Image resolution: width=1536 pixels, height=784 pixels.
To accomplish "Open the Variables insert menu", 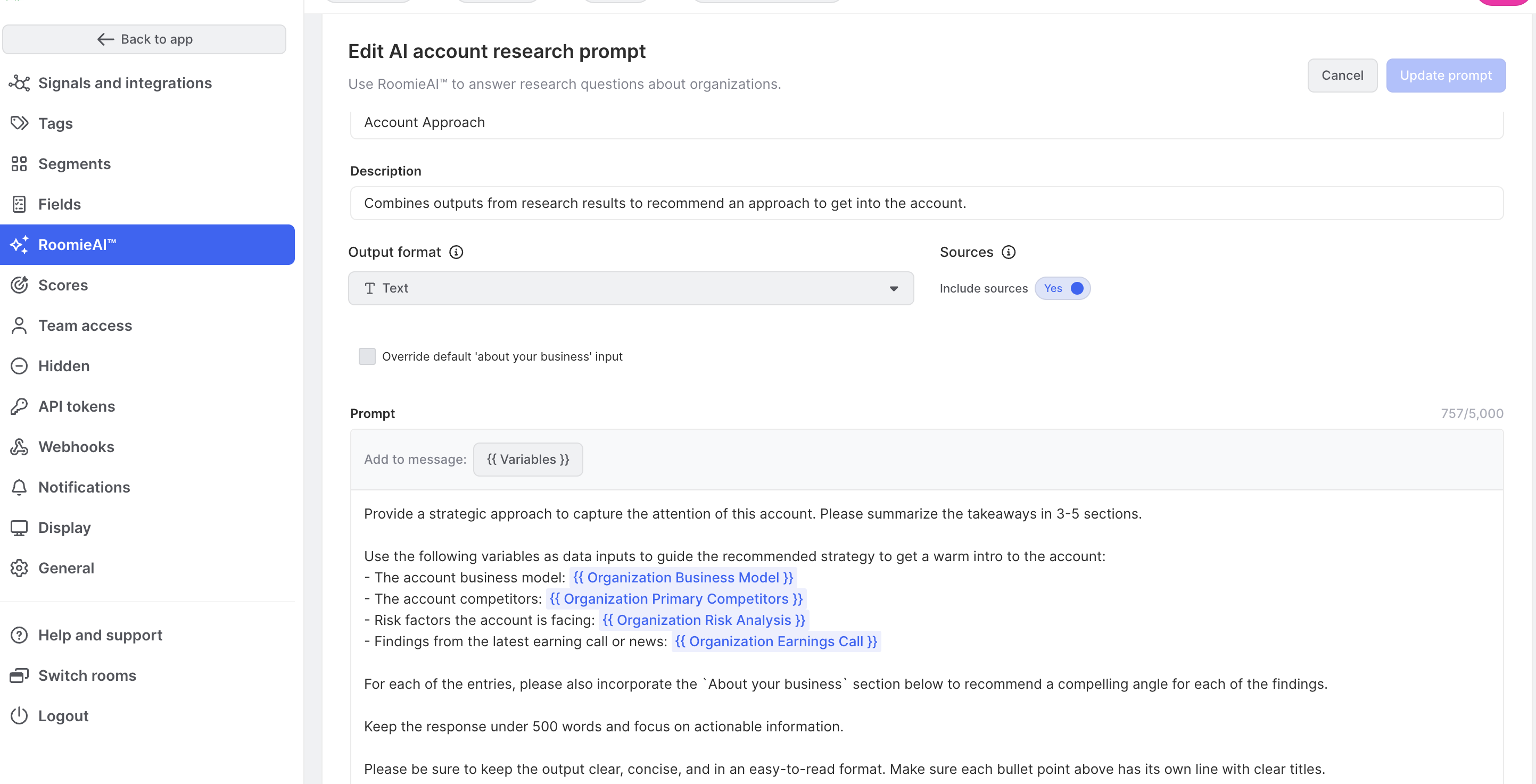I will [x=528, y=460].
